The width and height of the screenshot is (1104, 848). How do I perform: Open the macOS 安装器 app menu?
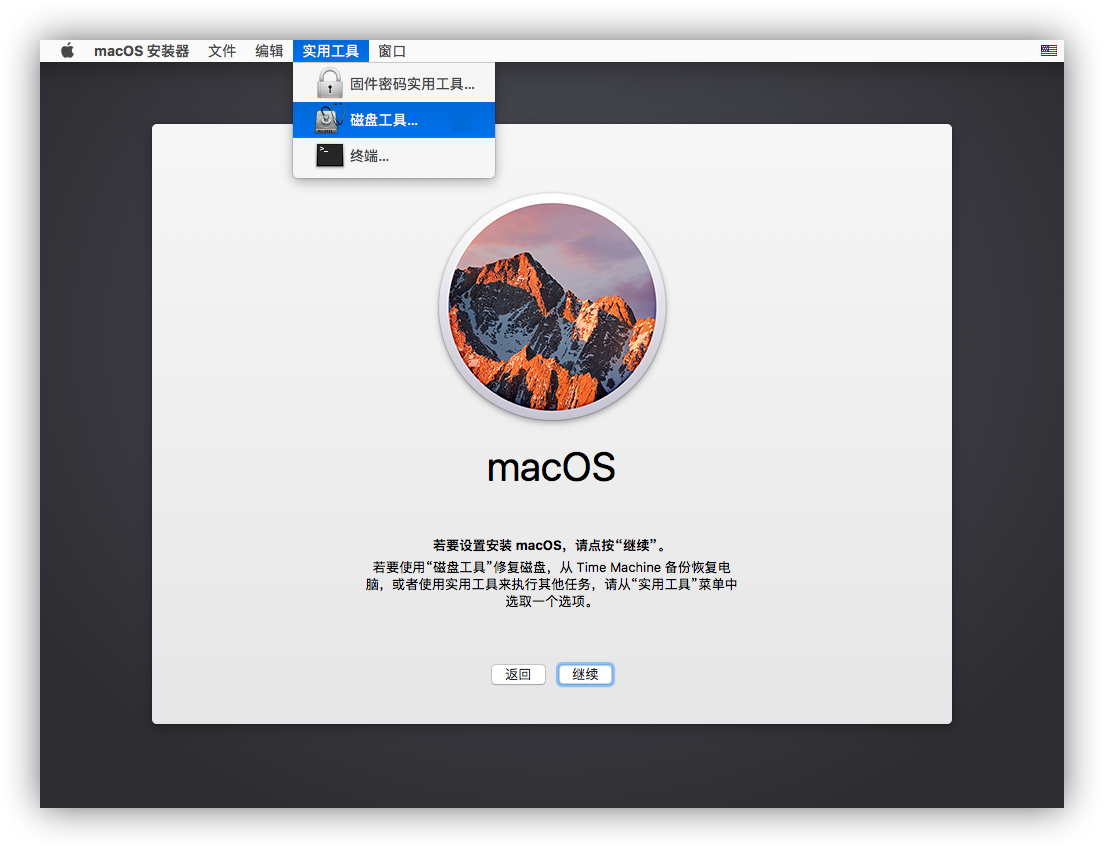(x=142, y=51)
